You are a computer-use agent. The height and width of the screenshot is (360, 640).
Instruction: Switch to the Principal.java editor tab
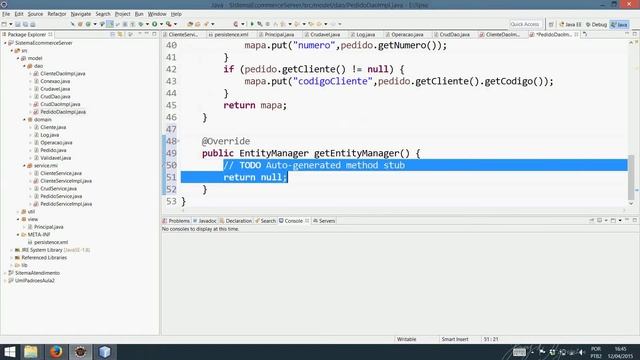(x=276, y=35)
